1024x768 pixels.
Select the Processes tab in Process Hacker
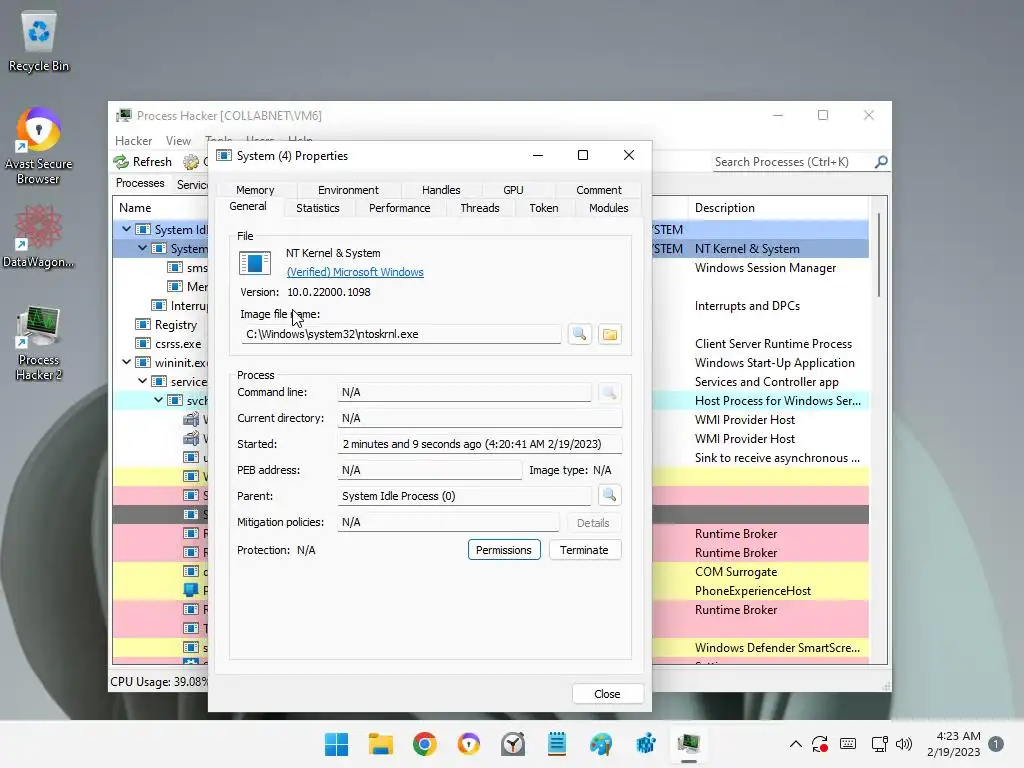[x=140, y=184]
